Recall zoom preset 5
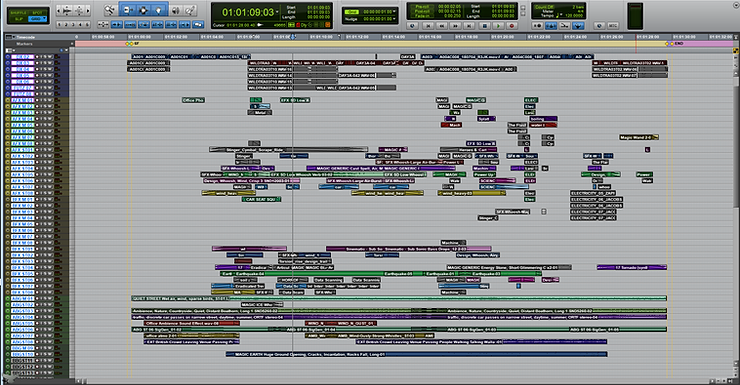The image size is (740, 385). coord(87,24)
